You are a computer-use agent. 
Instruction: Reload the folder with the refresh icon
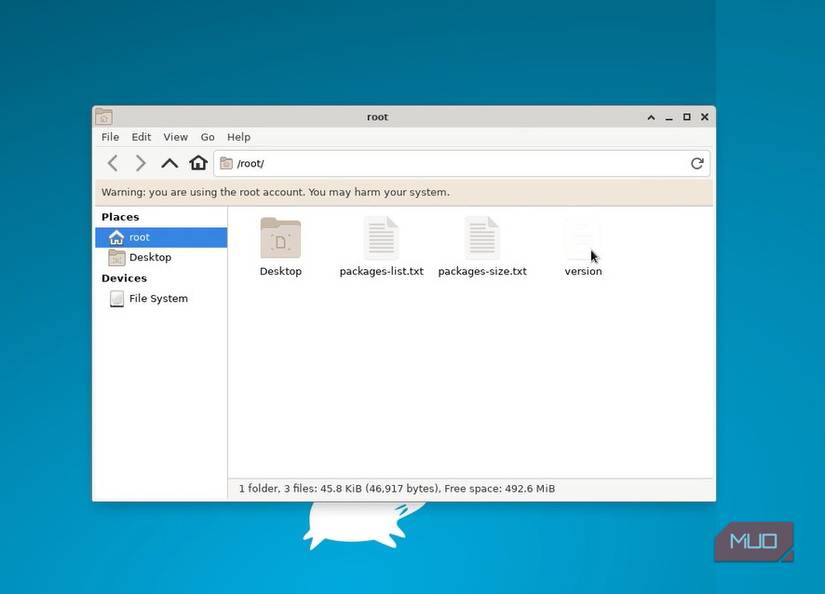[x=697, y=164]
